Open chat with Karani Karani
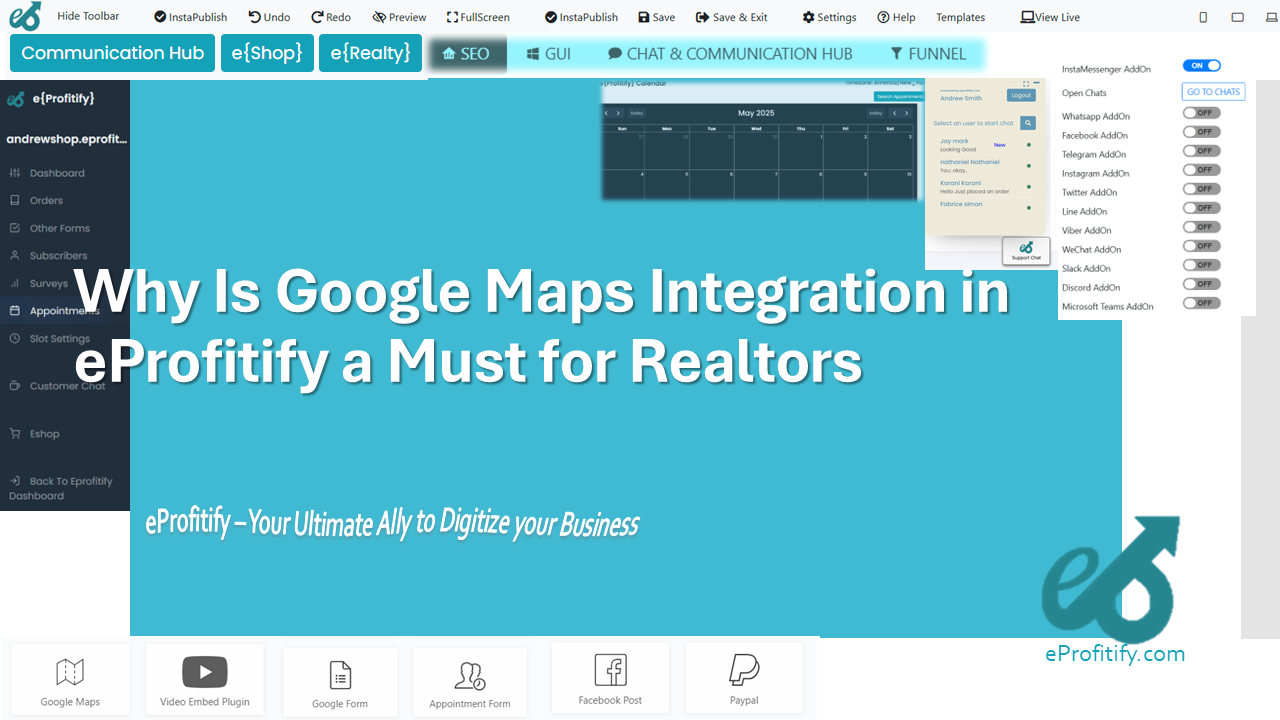1280x720 pixels. coord(985,187)
